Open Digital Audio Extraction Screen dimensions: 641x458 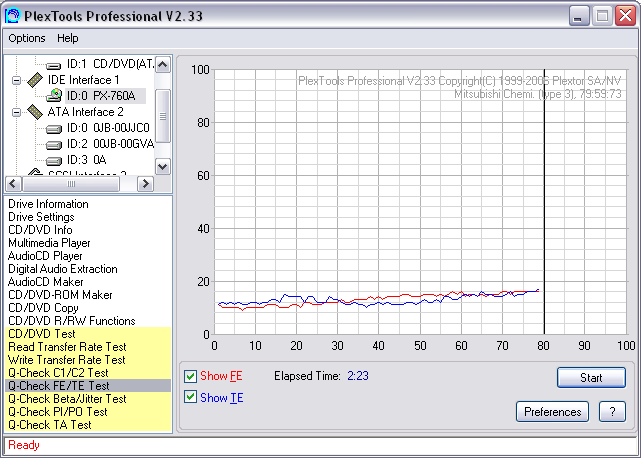click(x=63, y=269)
